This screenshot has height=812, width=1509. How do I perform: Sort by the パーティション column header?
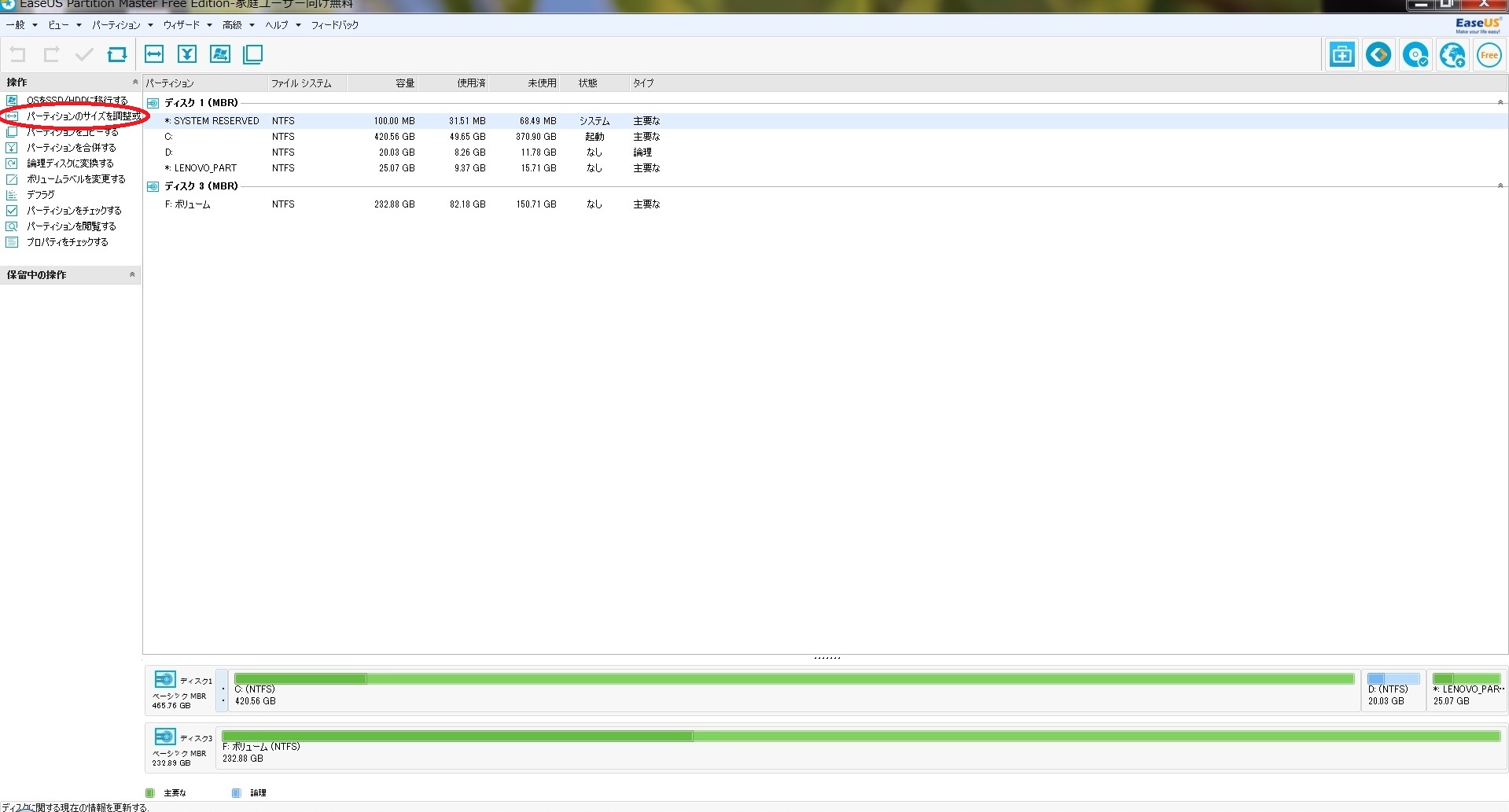click(205, 83)
